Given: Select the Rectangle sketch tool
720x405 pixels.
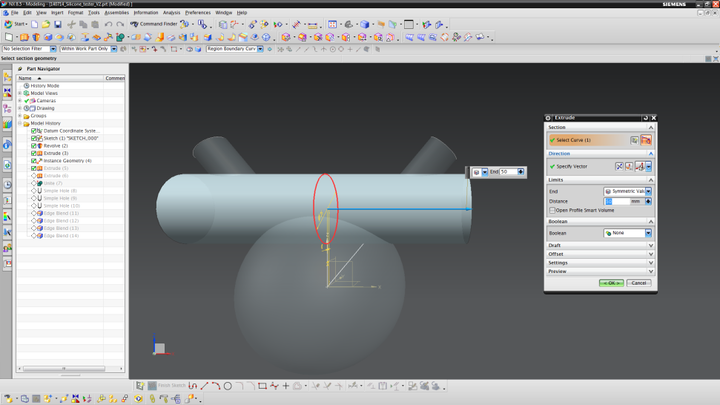Looking at the screenshot, I should (262, 386).
